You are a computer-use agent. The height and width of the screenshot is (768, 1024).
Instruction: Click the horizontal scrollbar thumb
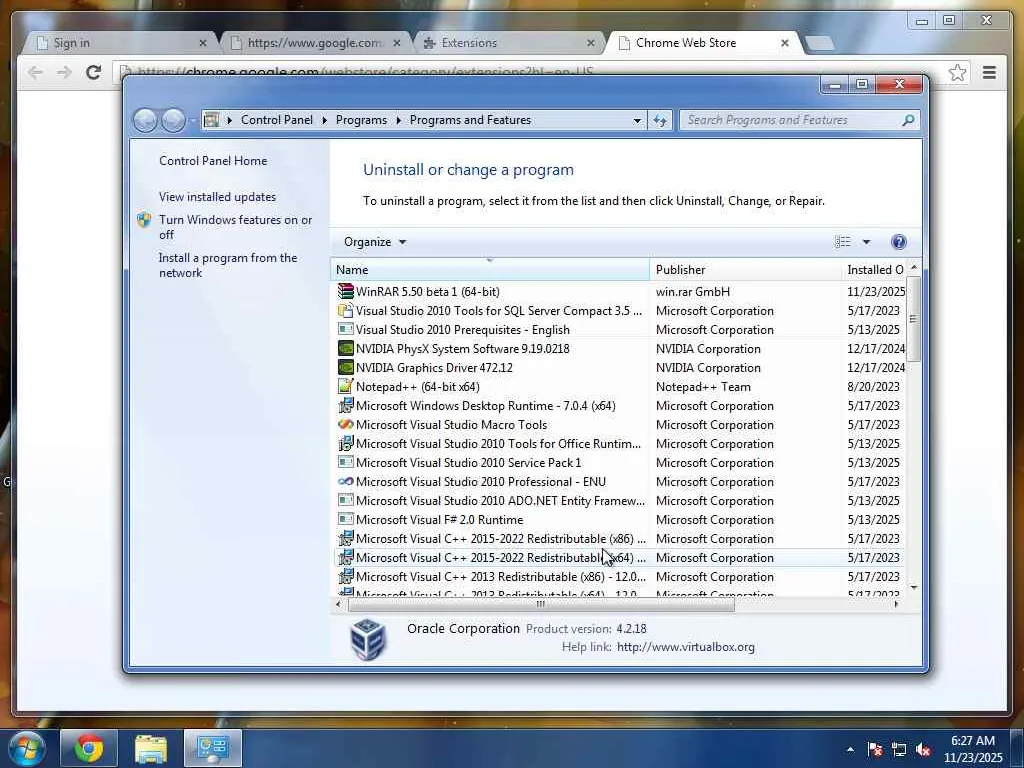(541, 605)
